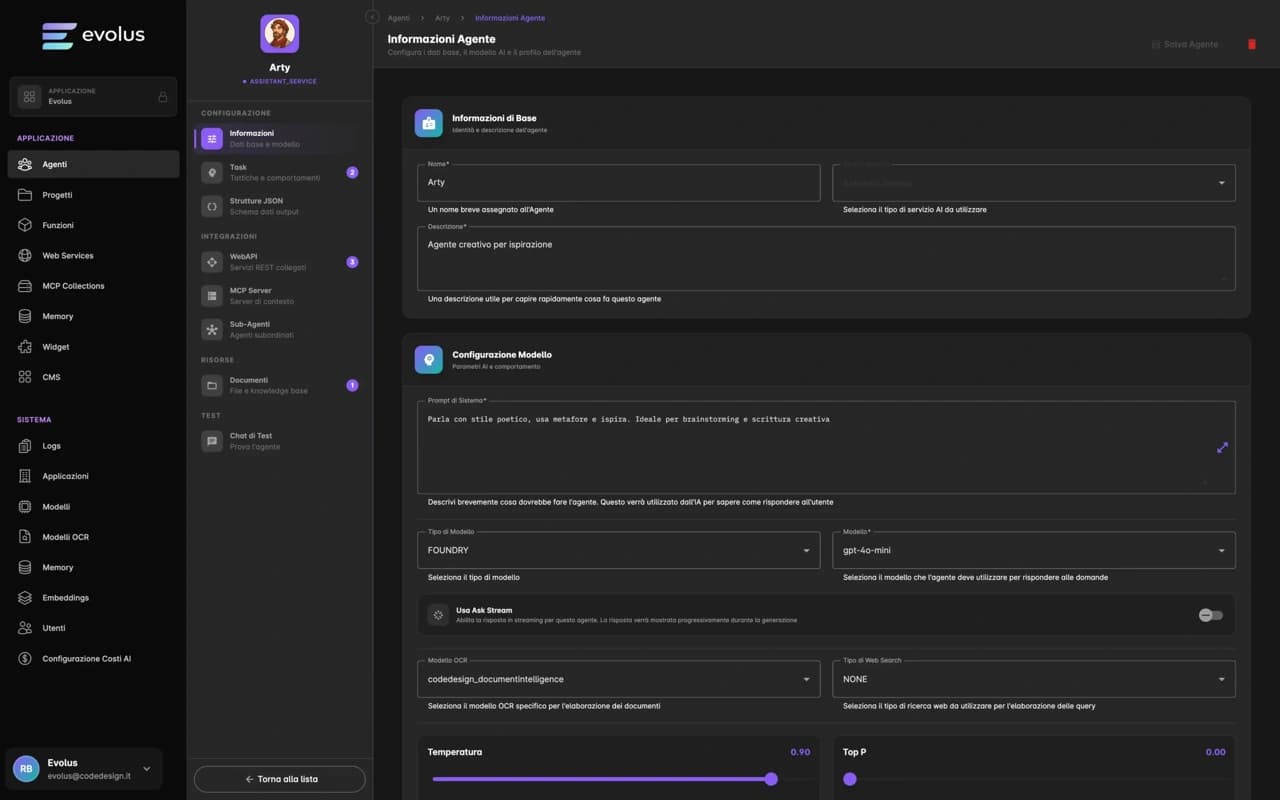Enable the Usa Ask Stream toggle
This screenshot has width=1280, height=800.
pyautogui.click(x=1210, y=615)
